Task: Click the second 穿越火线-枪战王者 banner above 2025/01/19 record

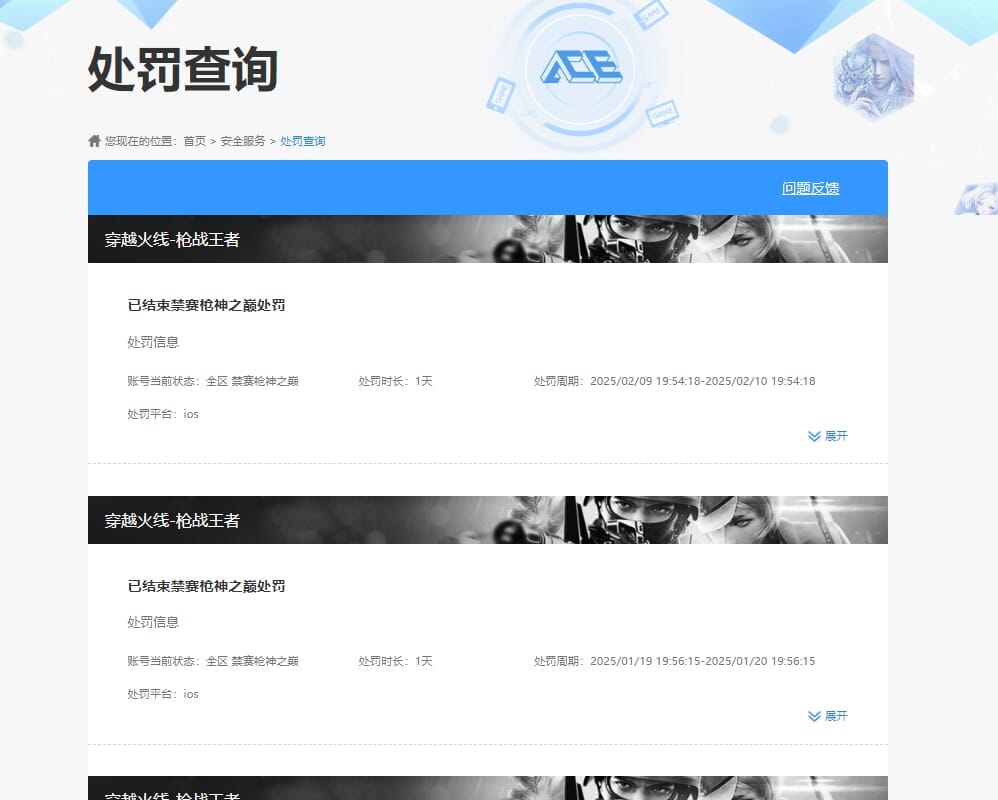Action: click(x=488, y=520)
